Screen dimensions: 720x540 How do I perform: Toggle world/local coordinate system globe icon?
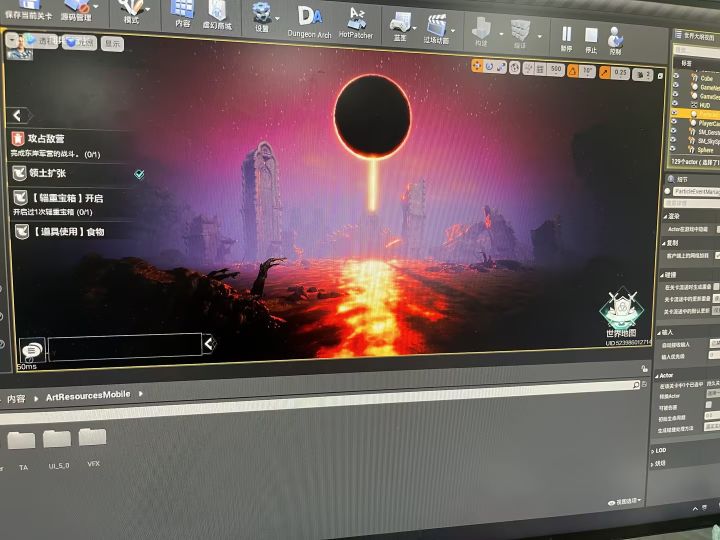(x=515, y=68)
